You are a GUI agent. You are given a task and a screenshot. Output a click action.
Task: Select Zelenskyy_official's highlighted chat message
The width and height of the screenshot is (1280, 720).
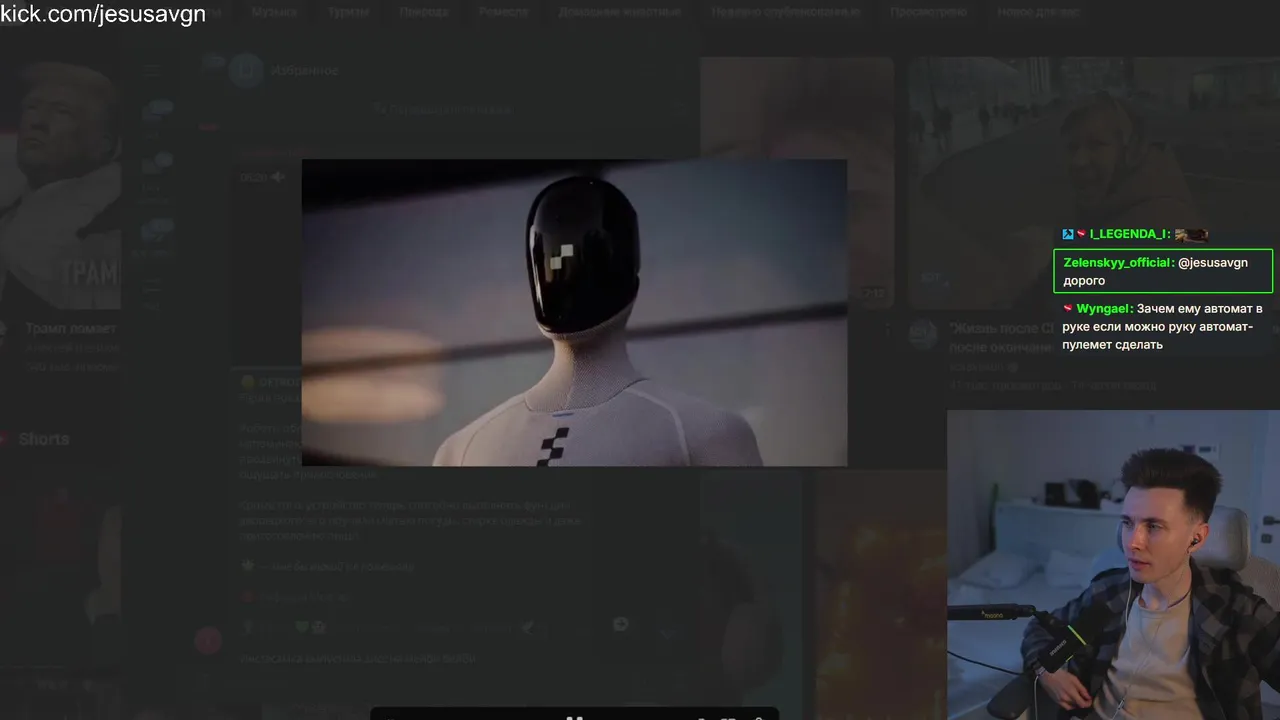coord(1163,271)
